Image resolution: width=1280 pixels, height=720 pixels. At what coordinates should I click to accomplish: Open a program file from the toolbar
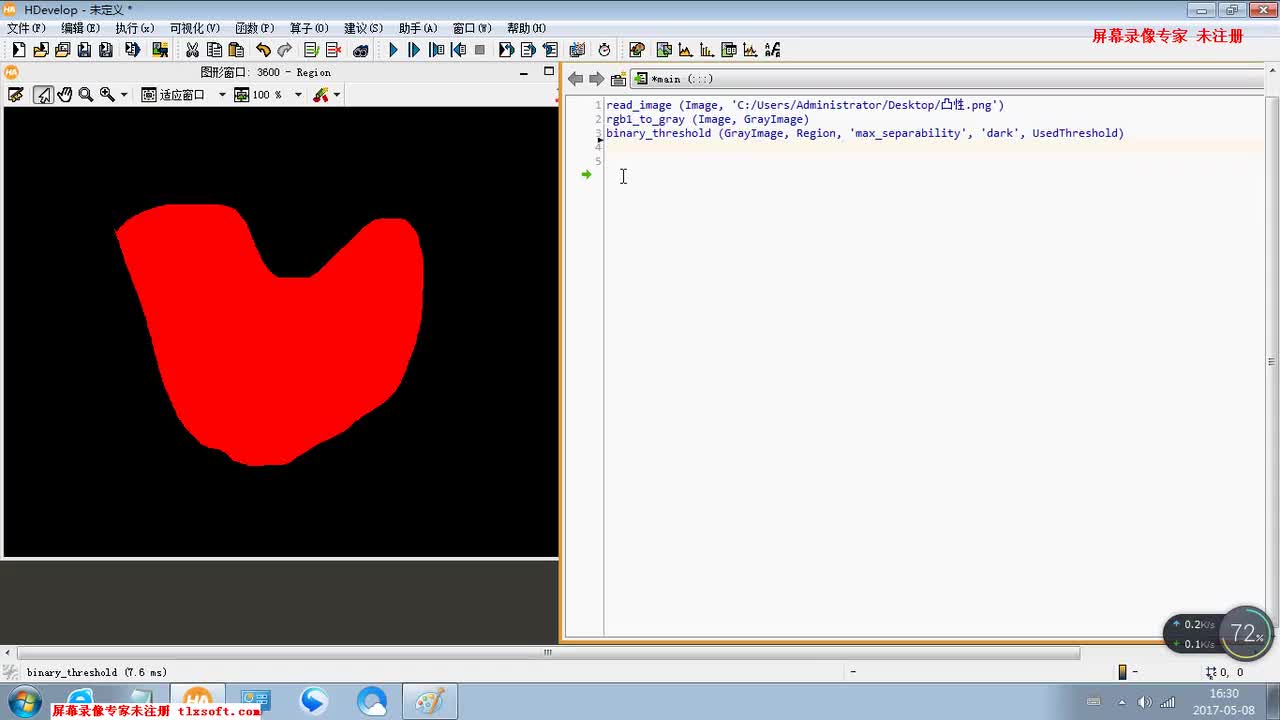pyautogui.click(x=40, y=50)
